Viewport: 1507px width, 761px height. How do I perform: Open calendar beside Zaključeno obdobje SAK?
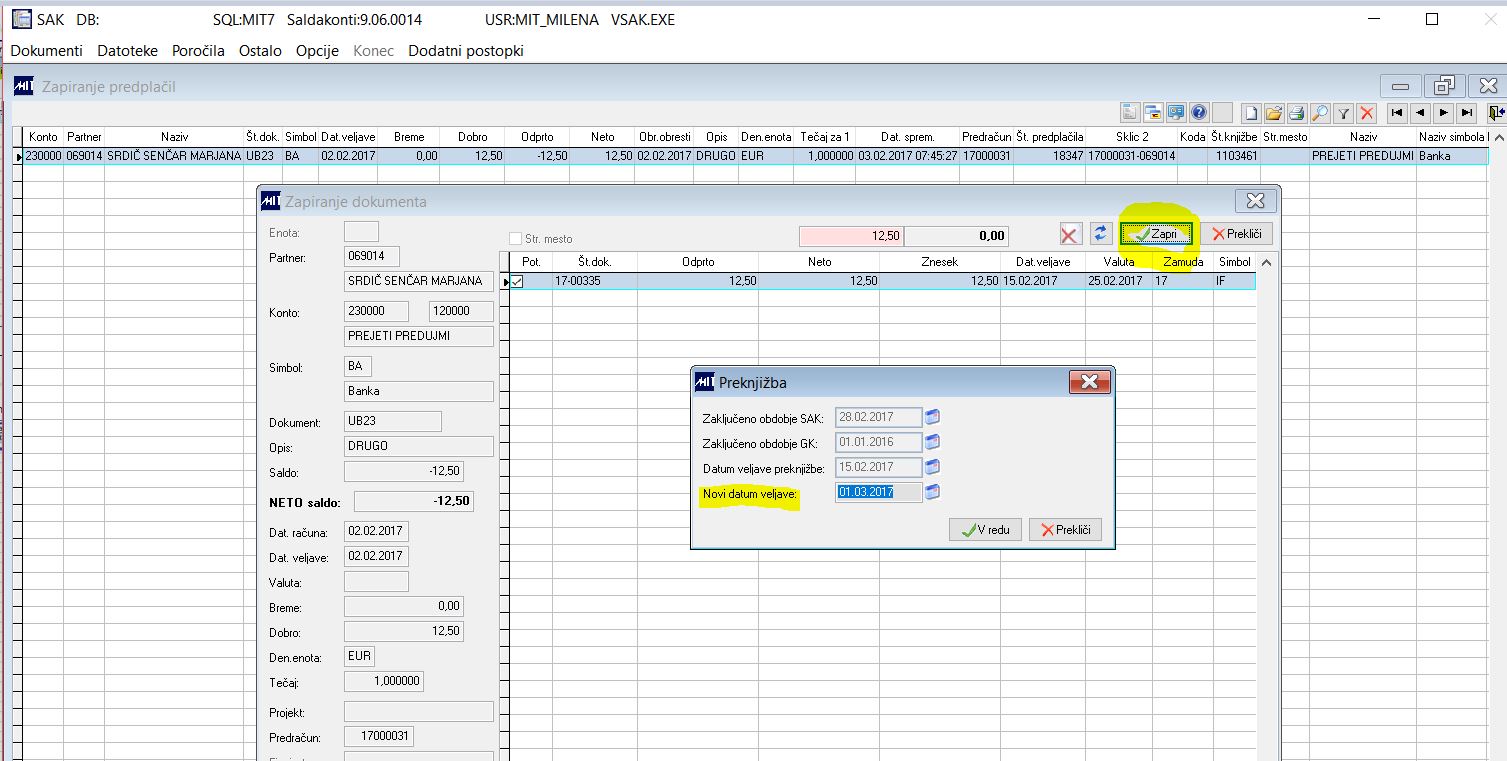[933, 417]
